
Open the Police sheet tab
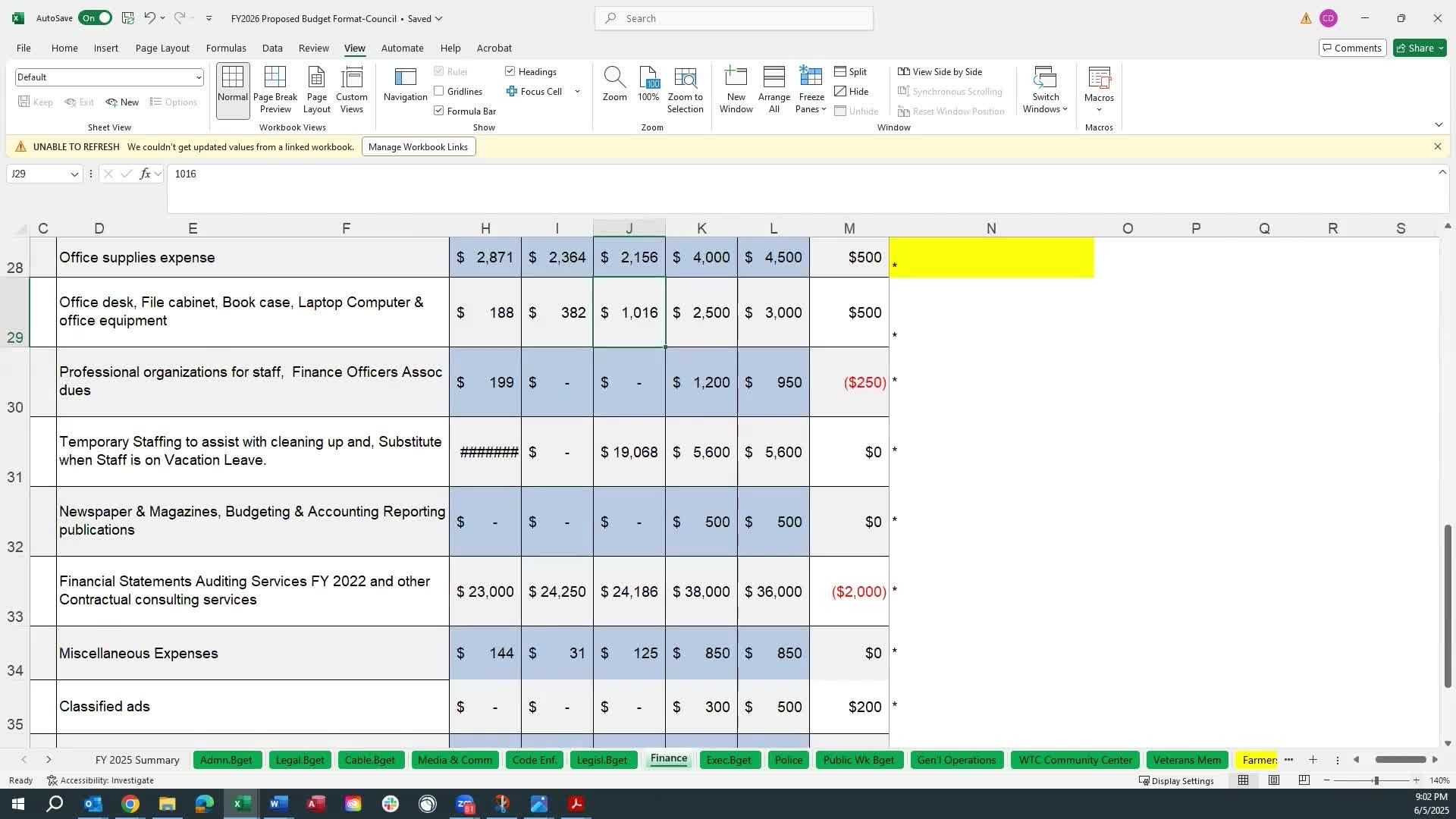tap(789, 760)
